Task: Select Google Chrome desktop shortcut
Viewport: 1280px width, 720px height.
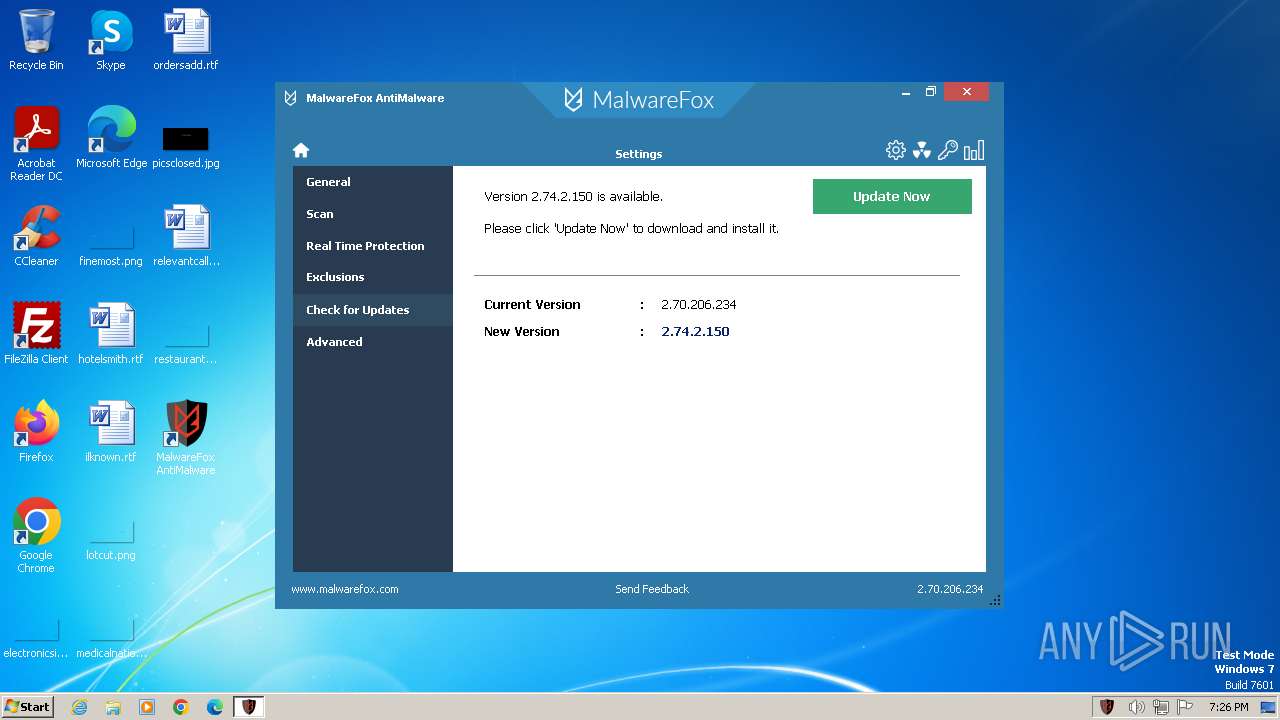Action: [x=36, y=536]
